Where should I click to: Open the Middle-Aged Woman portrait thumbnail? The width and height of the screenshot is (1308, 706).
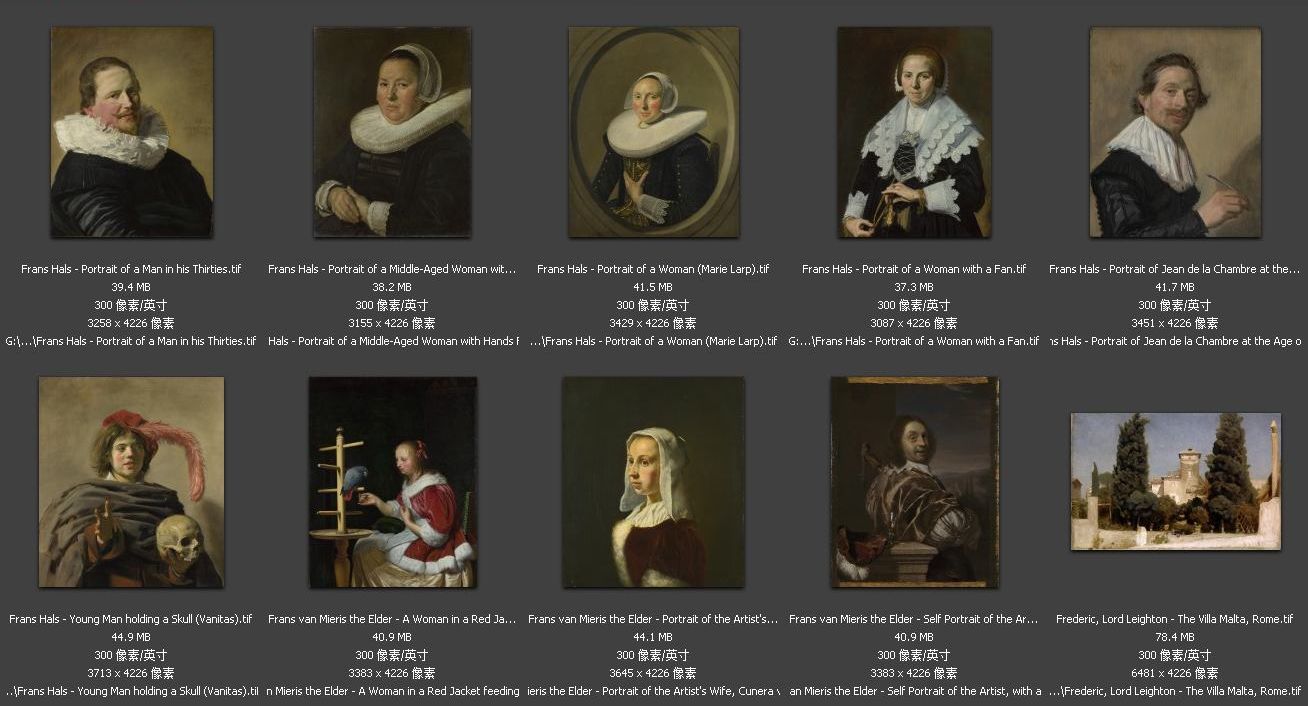tap(392, 132)
